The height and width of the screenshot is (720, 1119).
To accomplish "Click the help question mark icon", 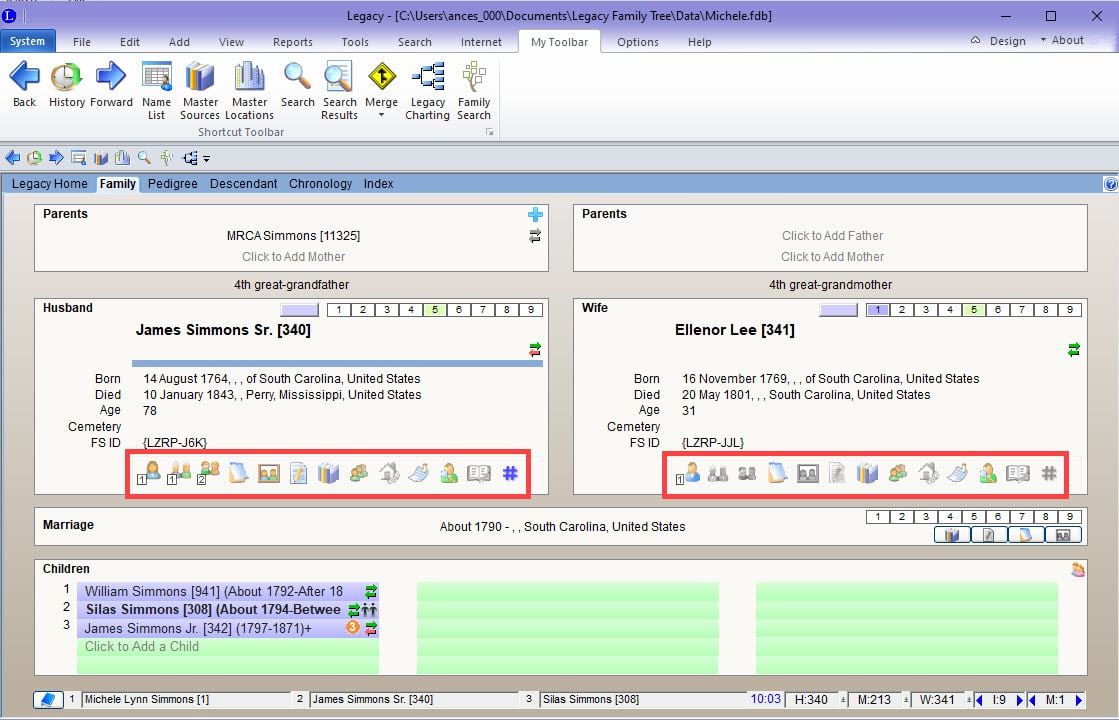I will [1110, 184].
